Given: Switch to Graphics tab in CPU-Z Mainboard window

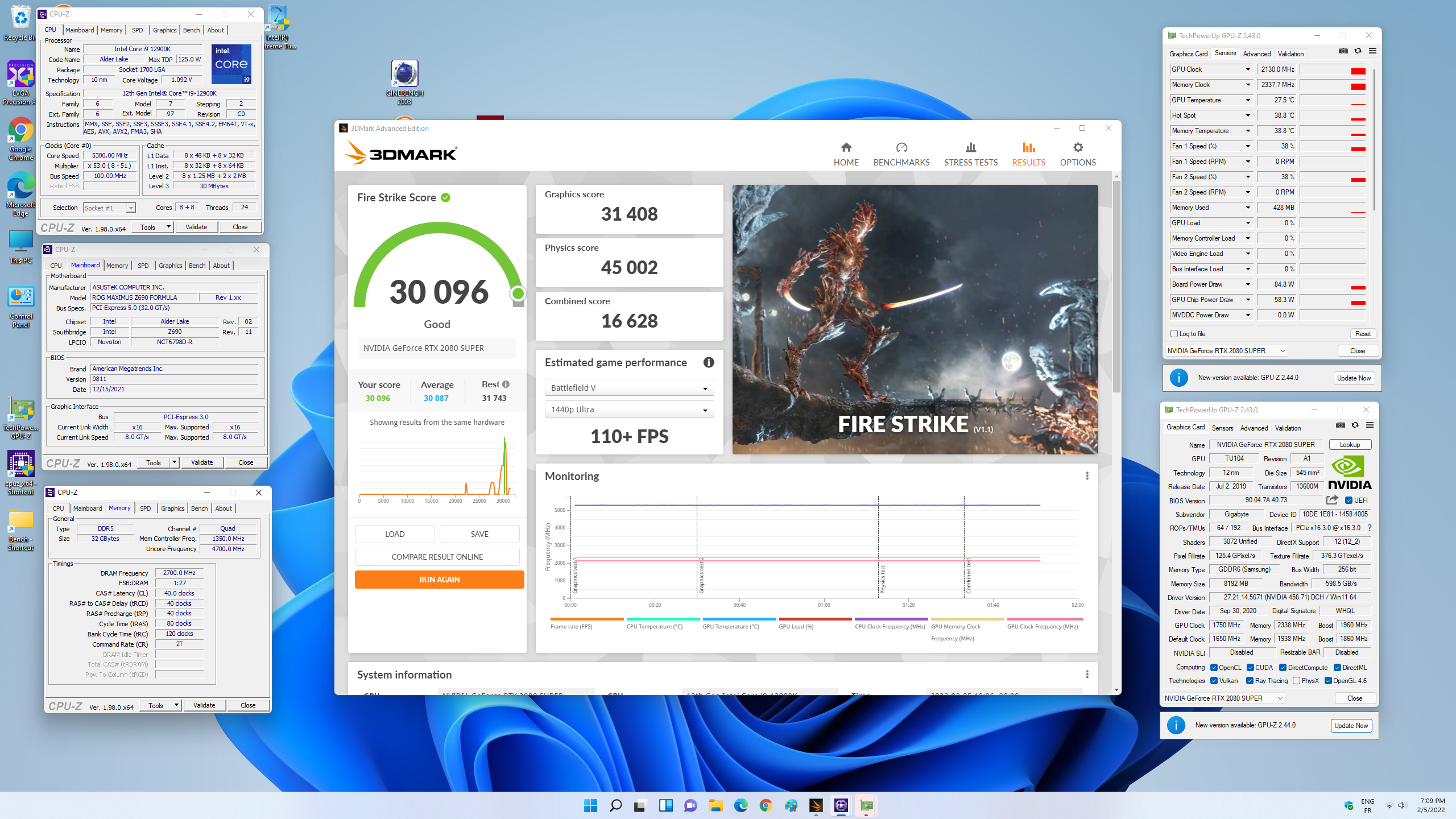Looking at the screenshot, I should [x=170, y=266].
